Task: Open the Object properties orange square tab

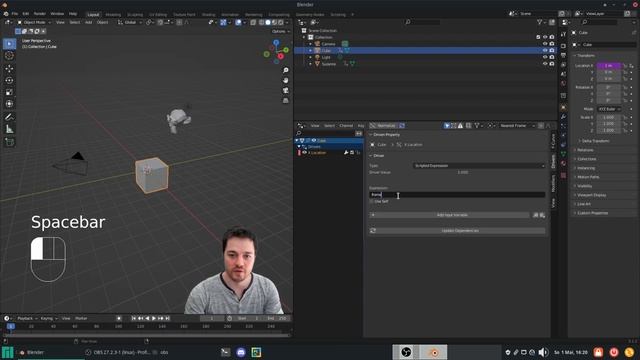Action: click(x=563, y=107)
